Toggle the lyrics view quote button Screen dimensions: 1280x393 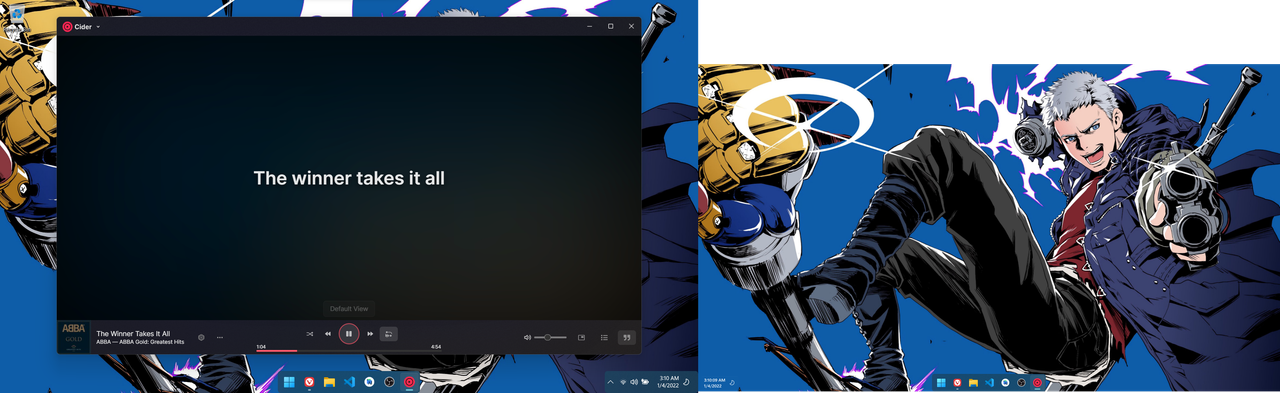point(627,337)
